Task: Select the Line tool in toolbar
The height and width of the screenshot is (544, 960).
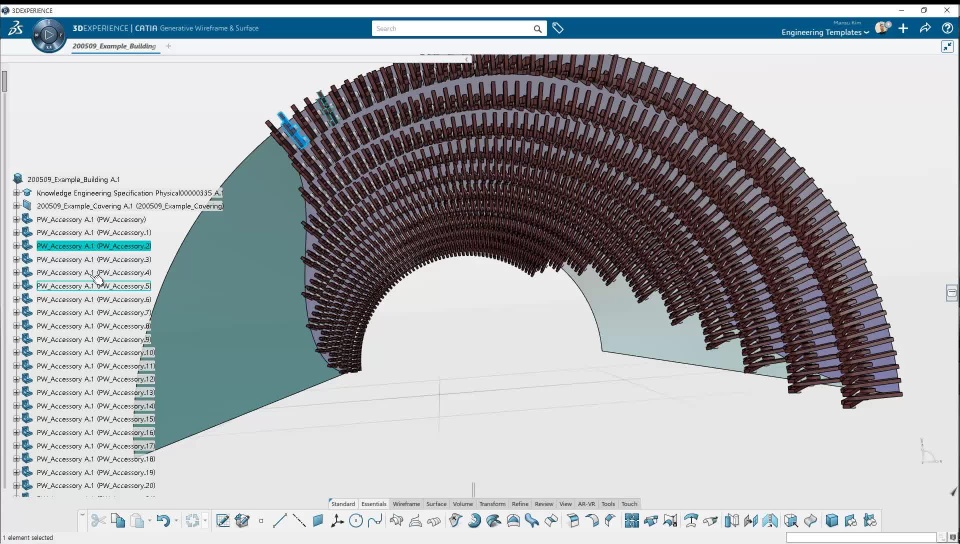Action: (x=280, y=521)
